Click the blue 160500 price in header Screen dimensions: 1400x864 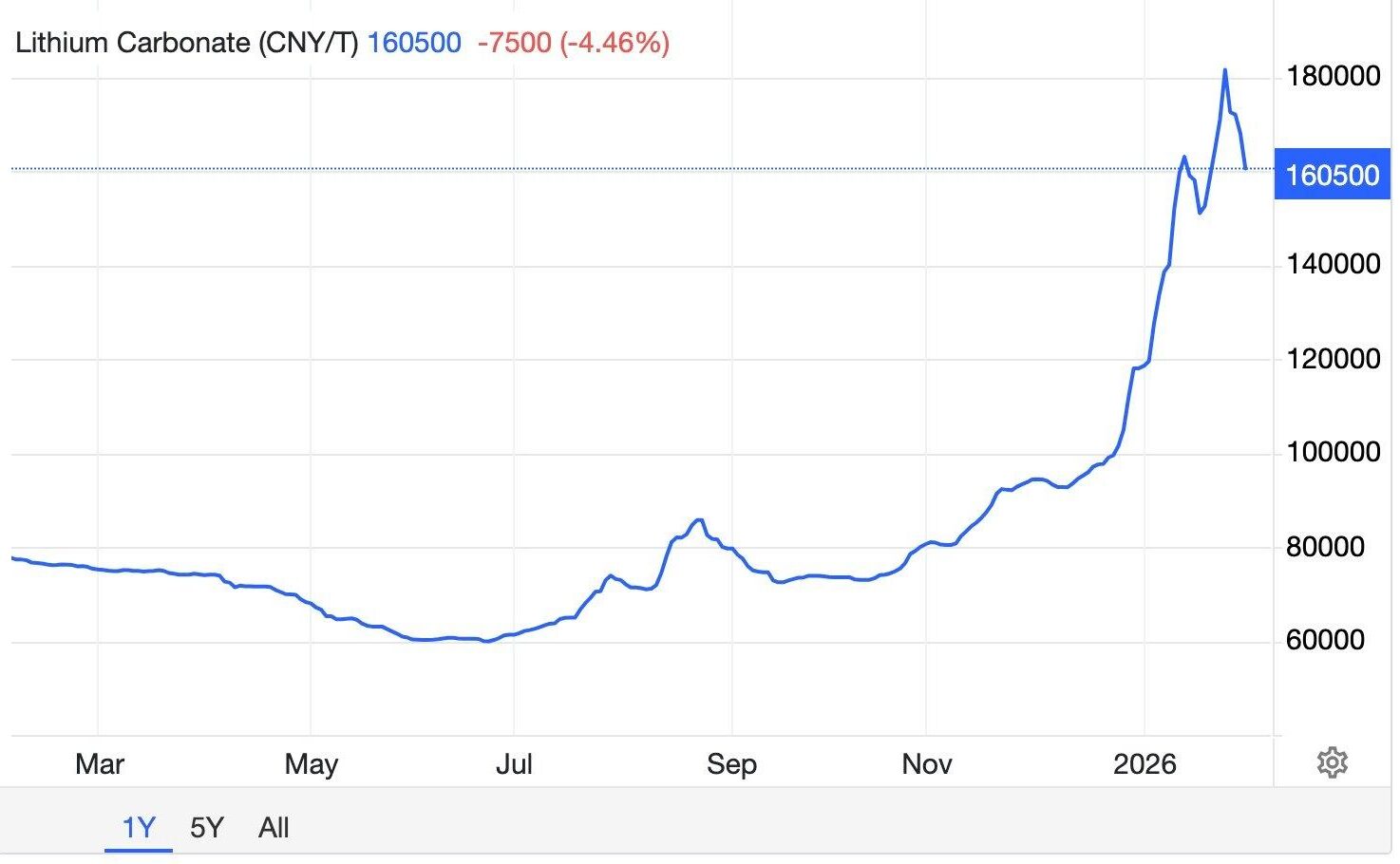click(414, 43)
